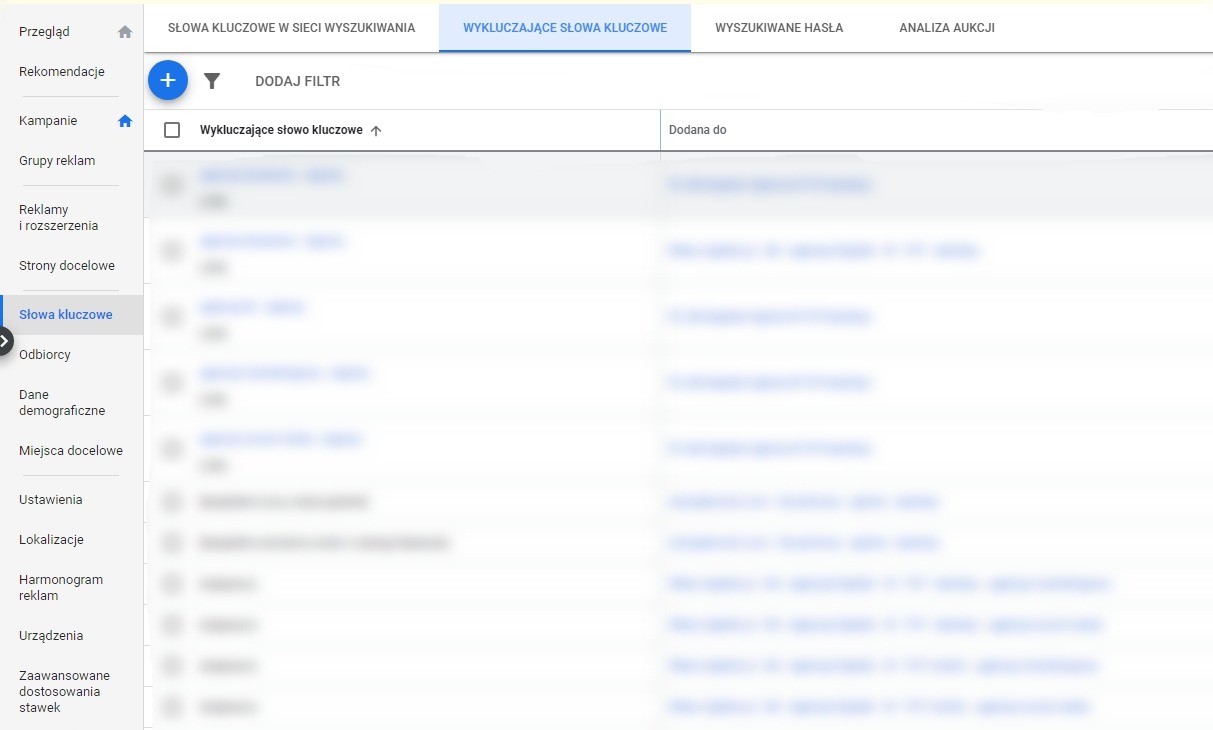Open the Wyszukiwane hasła tab
Viewport: 1213px width, 730px height.
779,28
